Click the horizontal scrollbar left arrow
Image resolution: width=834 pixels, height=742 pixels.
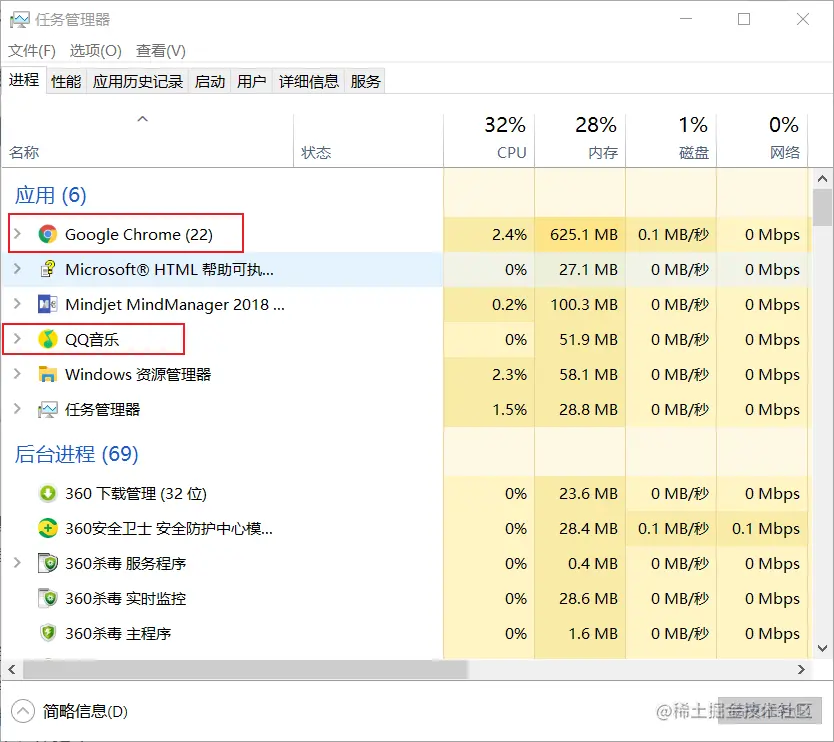pos(12,670)
